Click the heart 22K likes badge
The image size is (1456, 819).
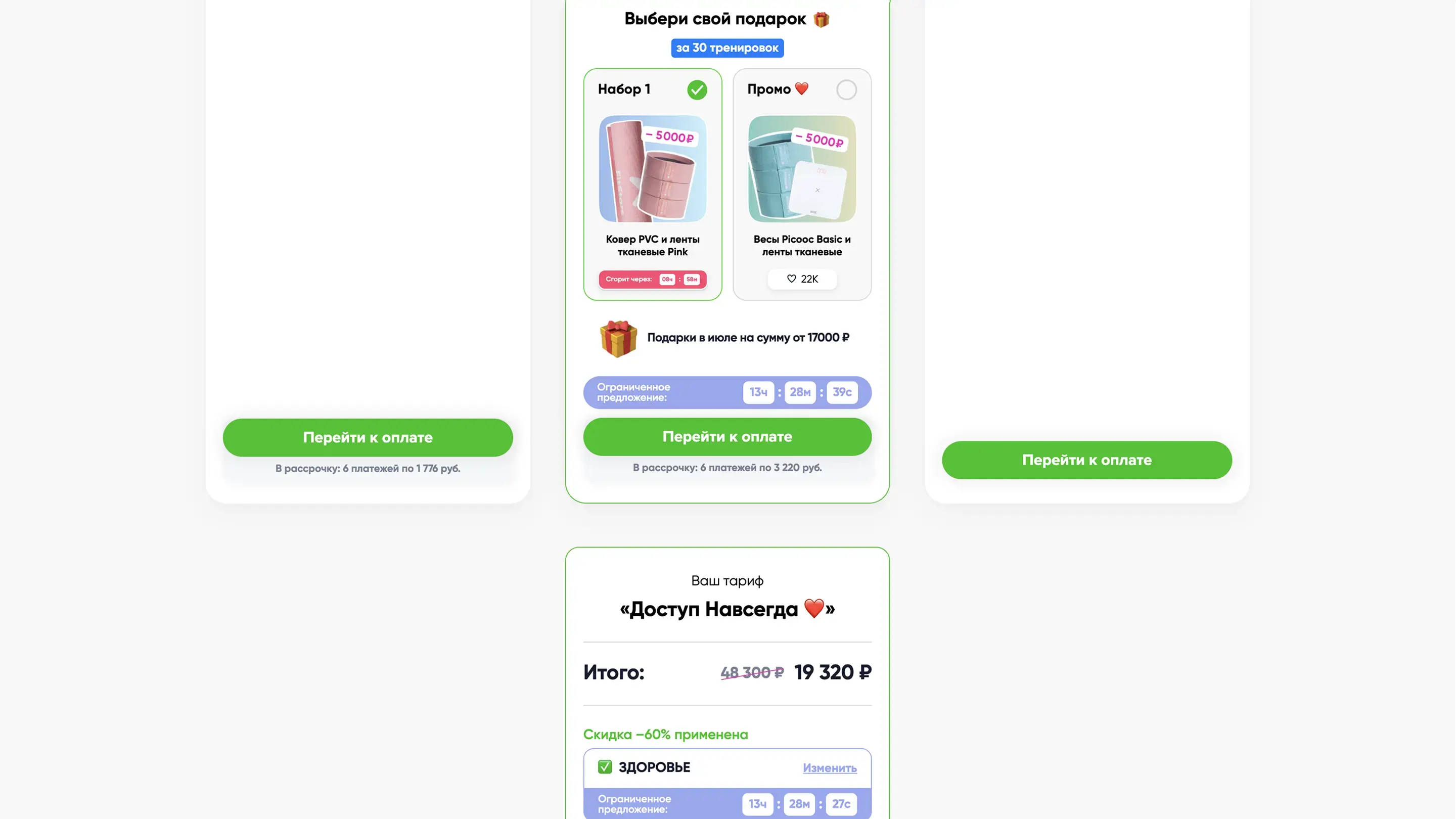coord(802,279)
